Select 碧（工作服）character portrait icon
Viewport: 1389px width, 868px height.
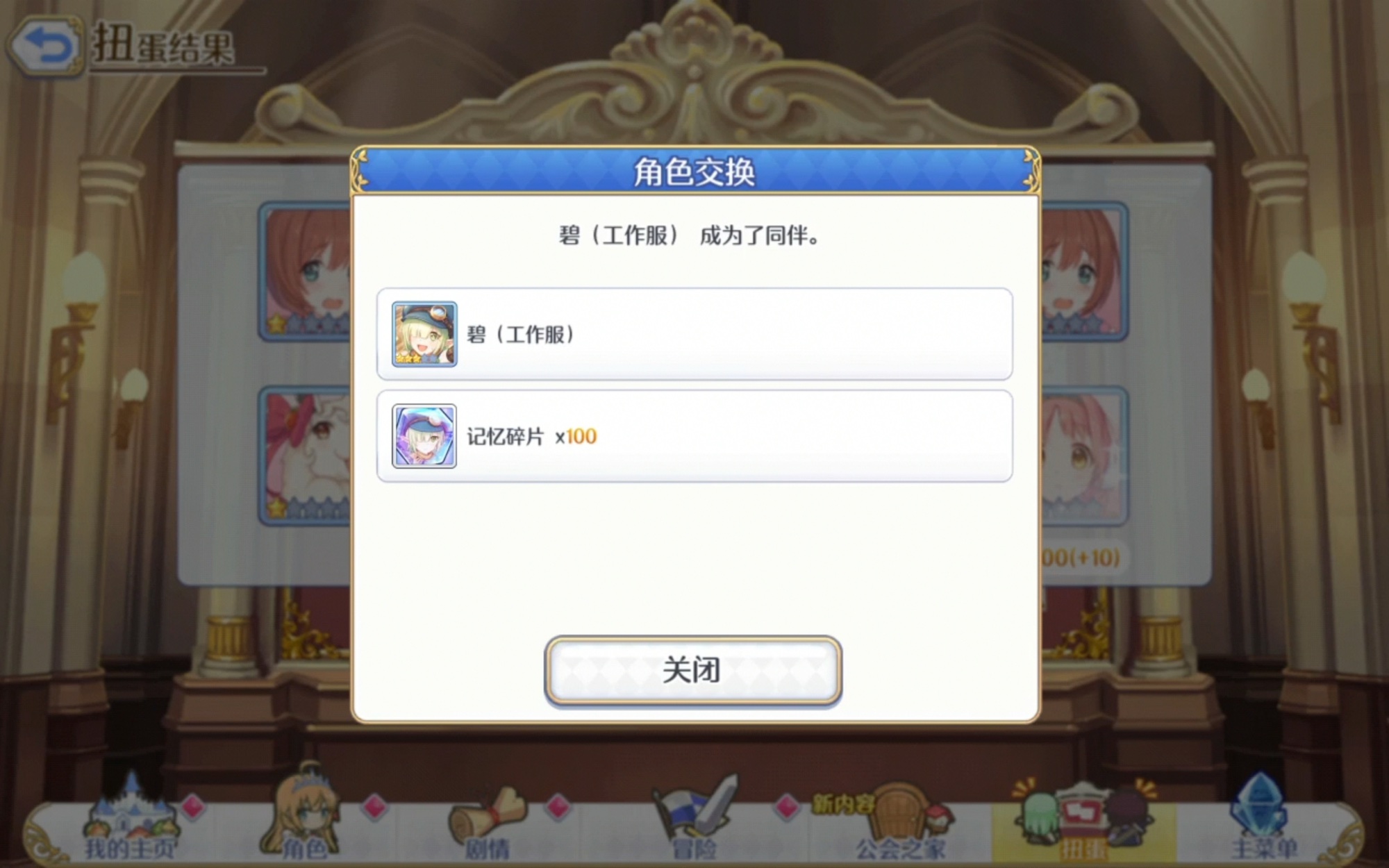[x=424, y=334]
